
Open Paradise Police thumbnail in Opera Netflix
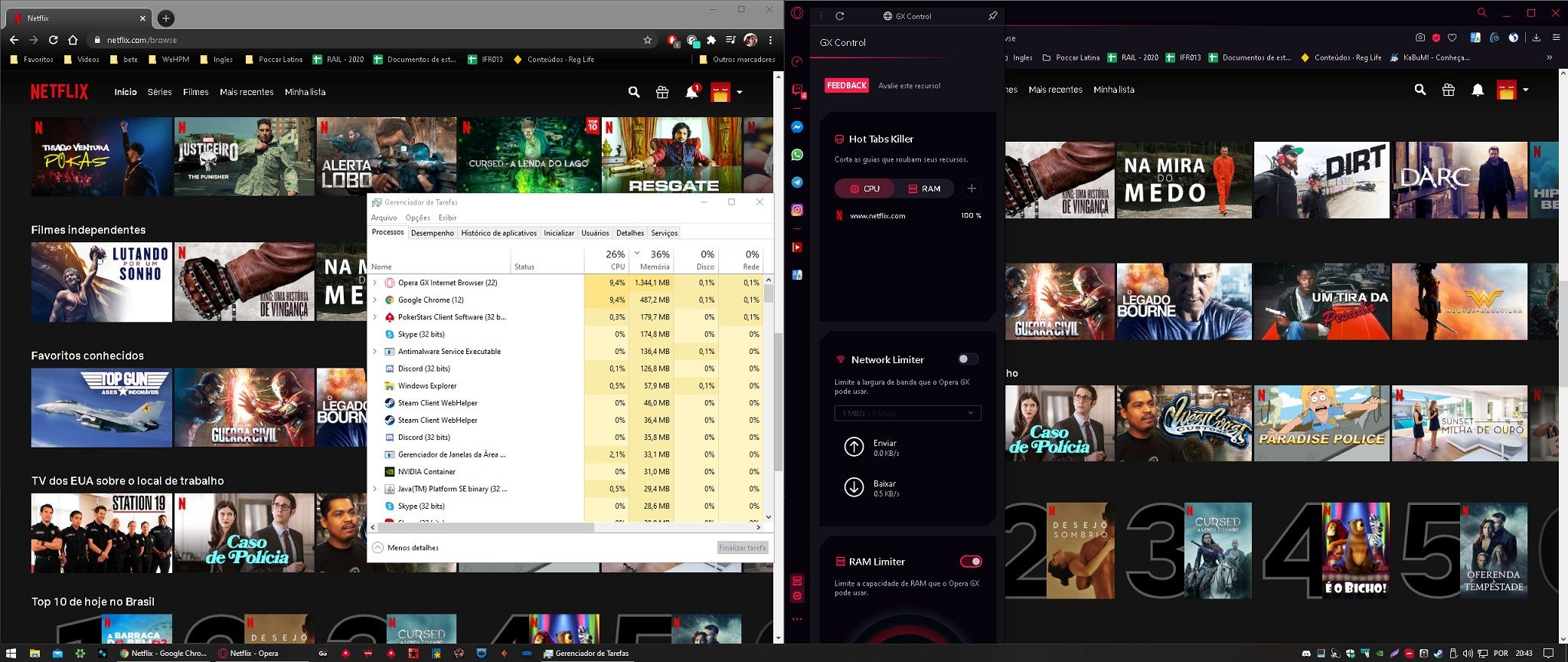[1321, 423]
